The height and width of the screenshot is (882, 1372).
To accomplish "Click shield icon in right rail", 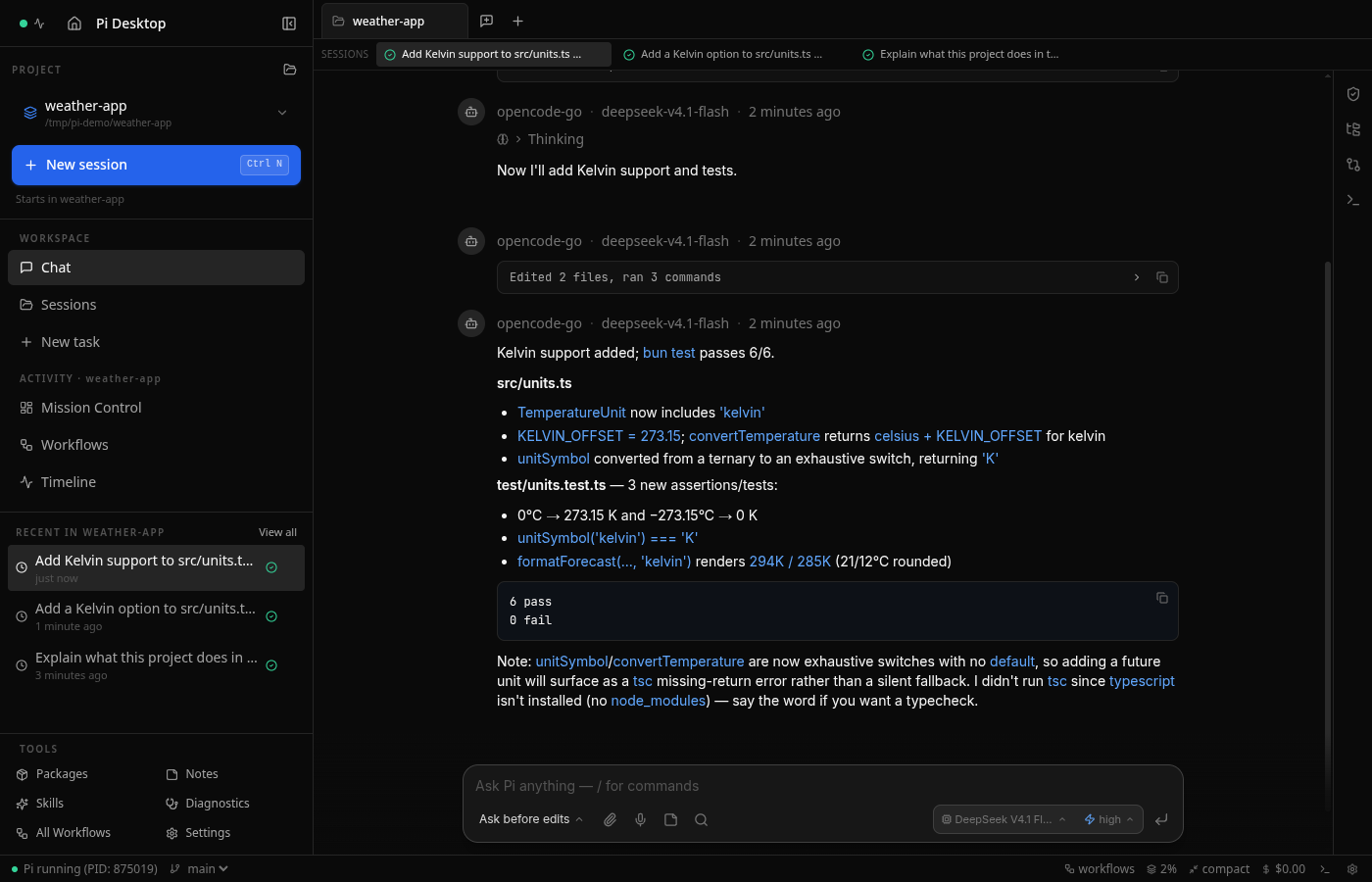I will [x=1353, y=94].
